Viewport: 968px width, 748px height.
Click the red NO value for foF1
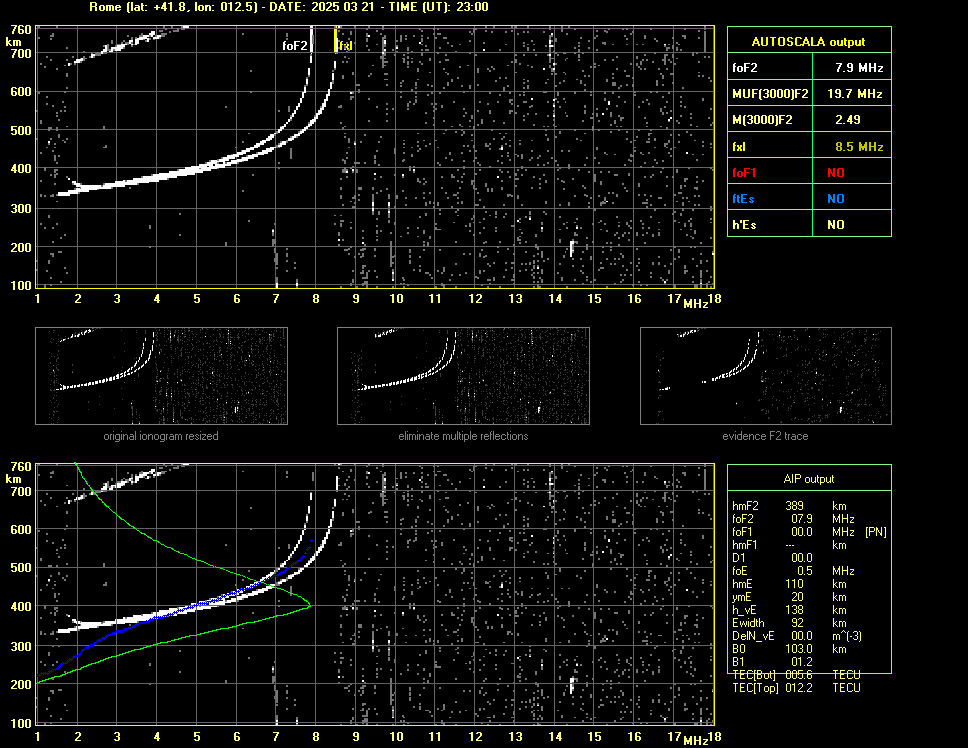[x=836, y=173]
